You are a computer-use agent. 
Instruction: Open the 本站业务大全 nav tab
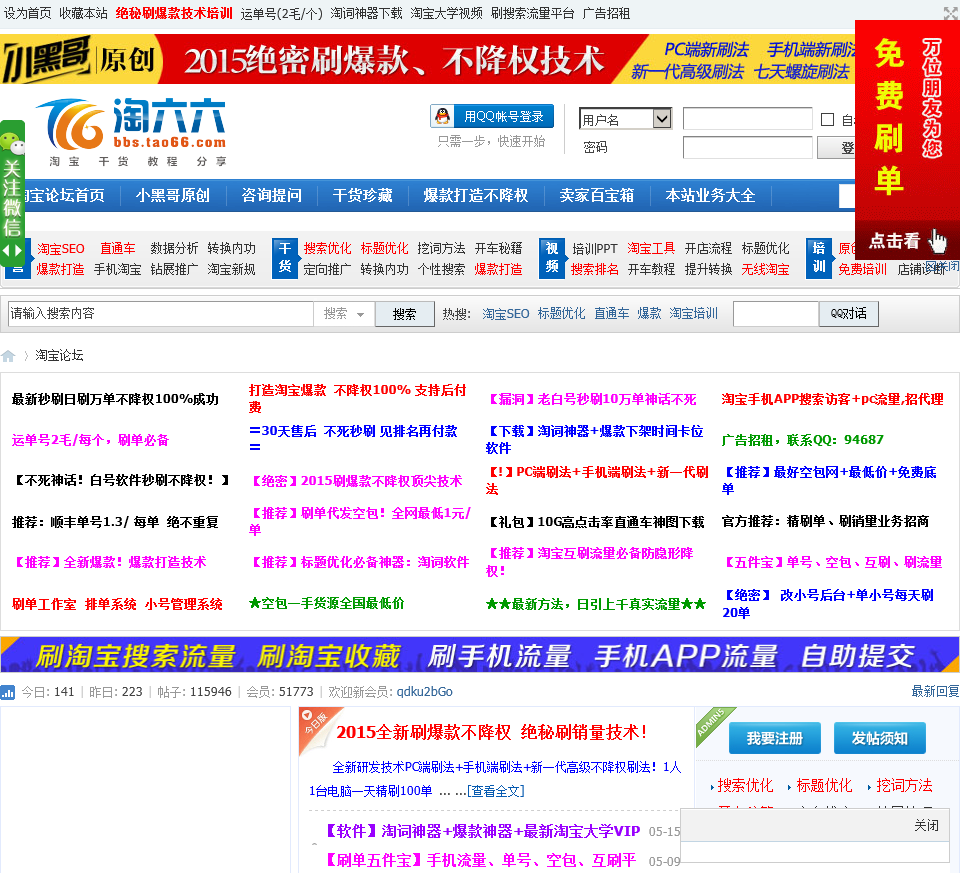710,195
